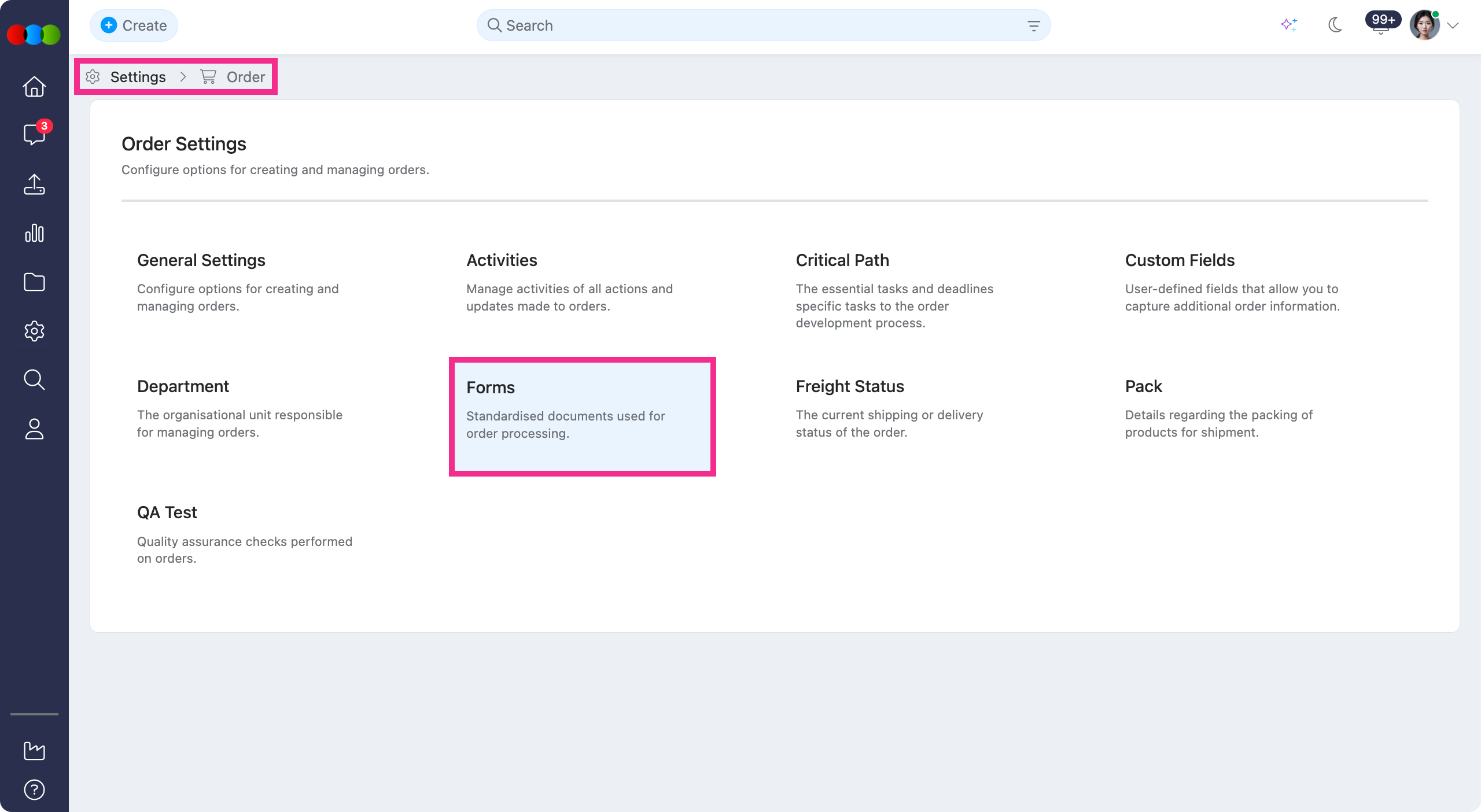Click the factory icon near the sidebar bottom
This screenshot has width=1481, height=812.
34,751
